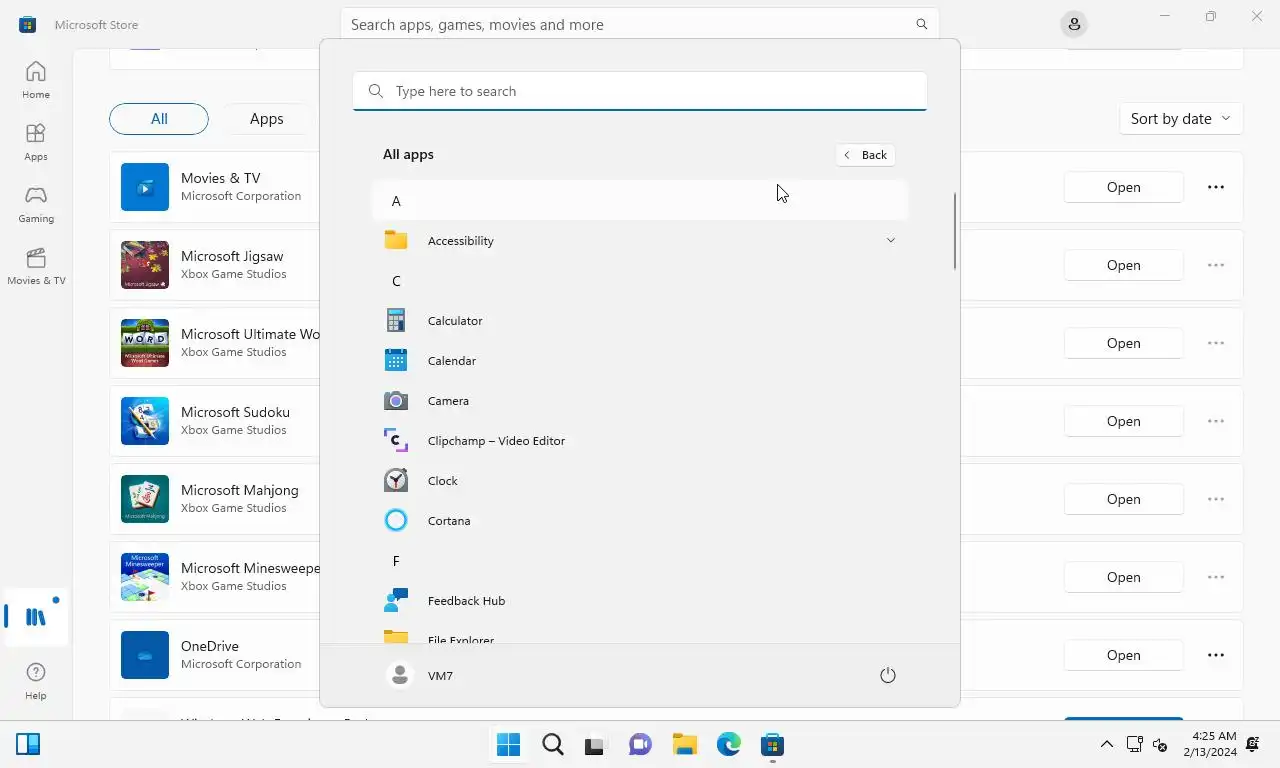Open Cortana from the app list

[640, 521]
